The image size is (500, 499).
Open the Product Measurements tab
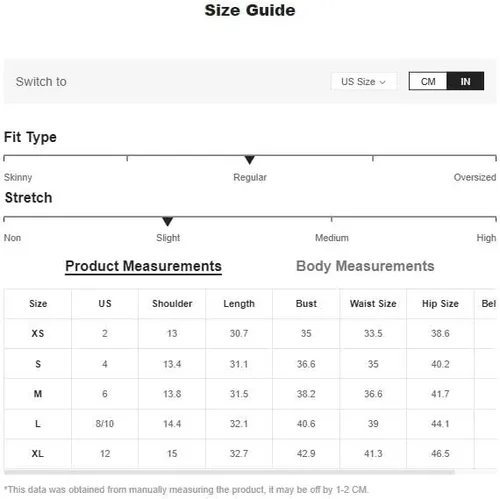pyautogui.click(x=143, y=266)
